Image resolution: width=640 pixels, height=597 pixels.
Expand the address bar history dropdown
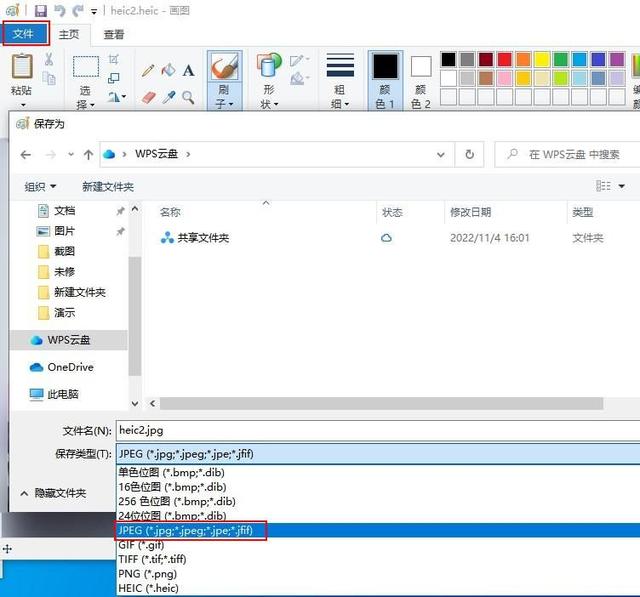[x=441, y=155]
